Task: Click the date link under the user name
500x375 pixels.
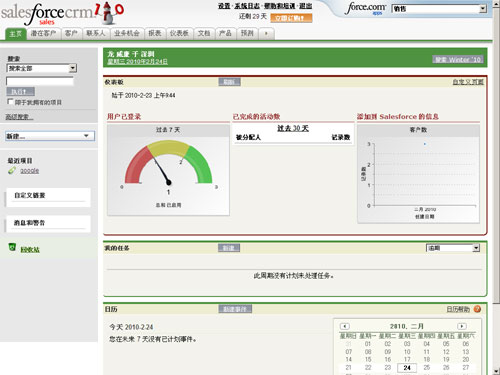Action: (x=137, y=62)
